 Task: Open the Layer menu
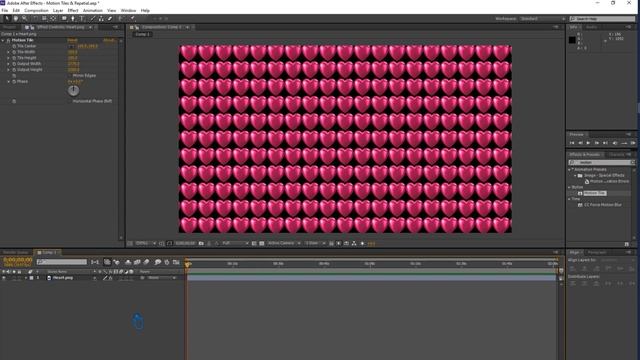pyautogui.click(x=58, y=11)
